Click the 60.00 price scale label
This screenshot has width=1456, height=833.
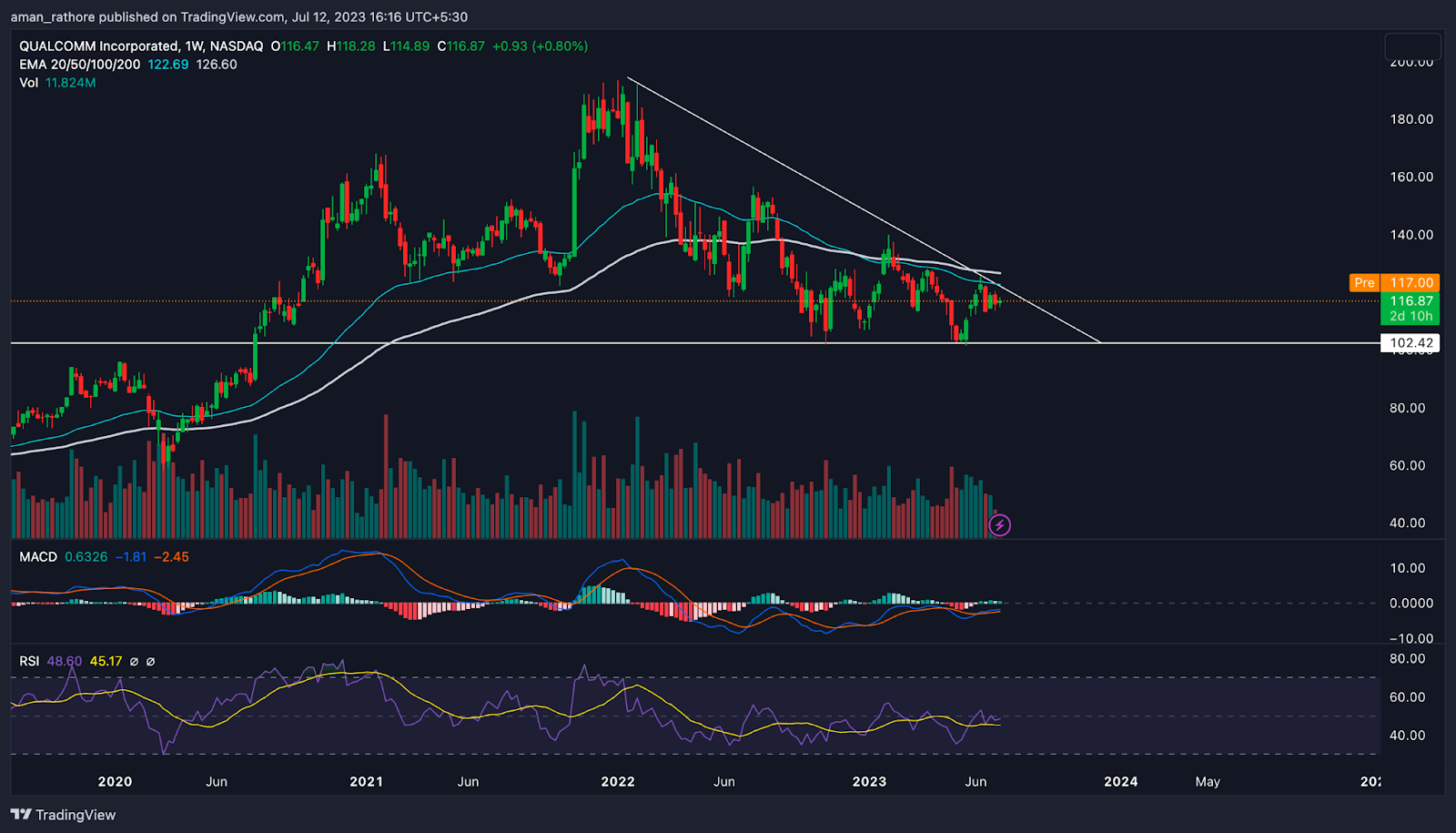click(x=1407, y=465)
